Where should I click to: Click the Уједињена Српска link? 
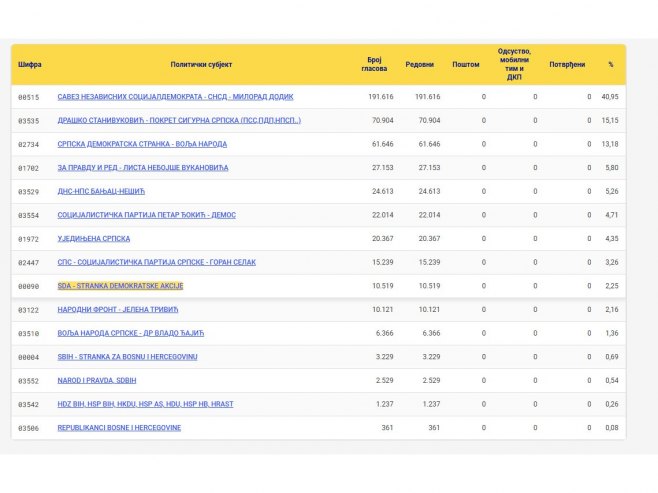94,239
